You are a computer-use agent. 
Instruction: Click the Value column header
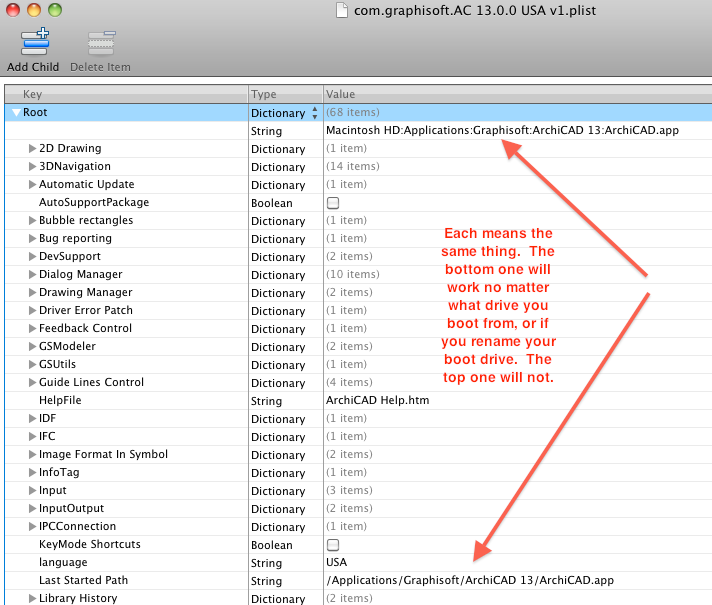[x=518, y=94]
